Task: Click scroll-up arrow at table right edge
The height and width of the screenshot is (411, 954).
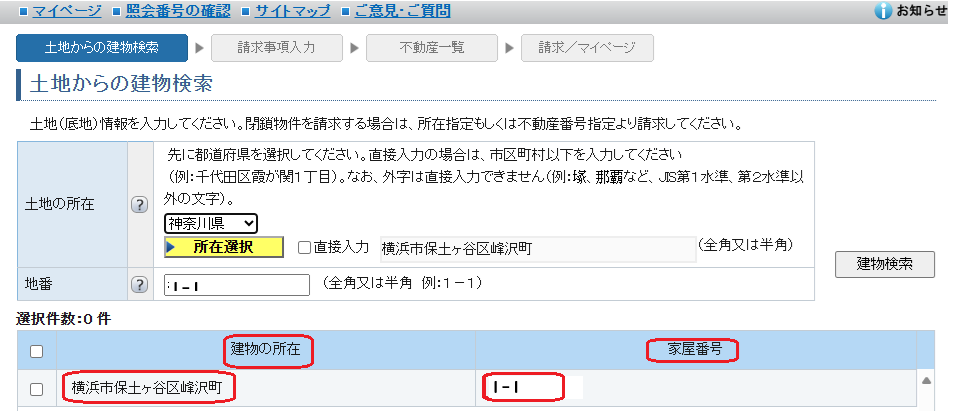Action: (925, 381)
